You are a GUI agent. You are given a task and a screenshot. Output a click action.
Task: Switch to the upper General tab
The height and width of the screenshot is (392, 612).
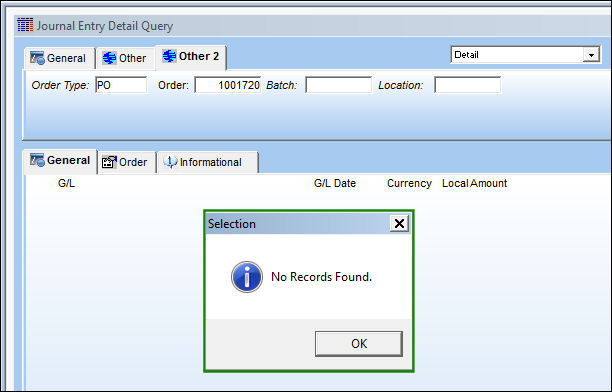click(60, 59)
